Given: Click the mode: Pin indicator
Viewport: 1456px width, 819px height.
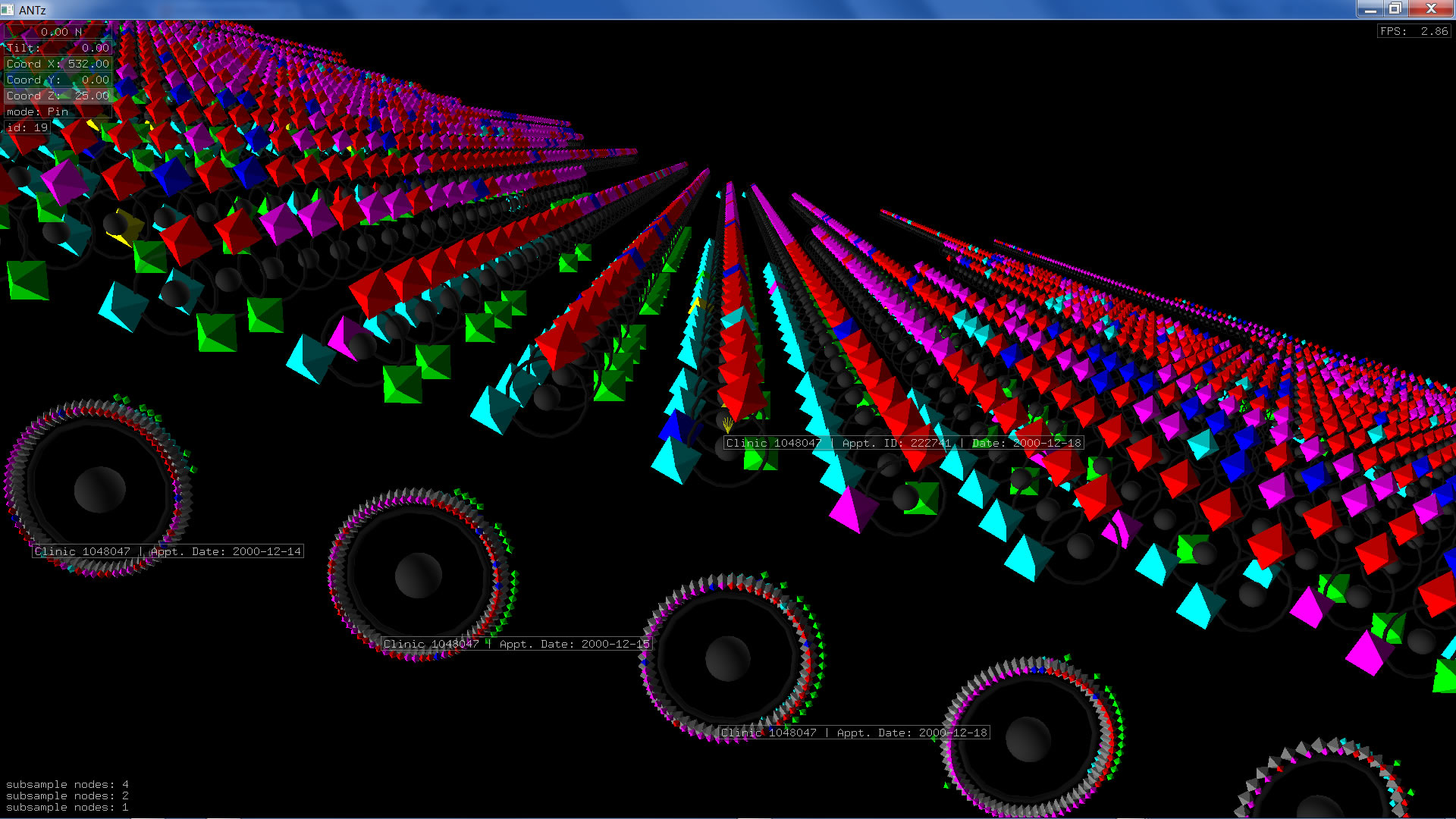Looking at the screenshot, I should 58,111.
